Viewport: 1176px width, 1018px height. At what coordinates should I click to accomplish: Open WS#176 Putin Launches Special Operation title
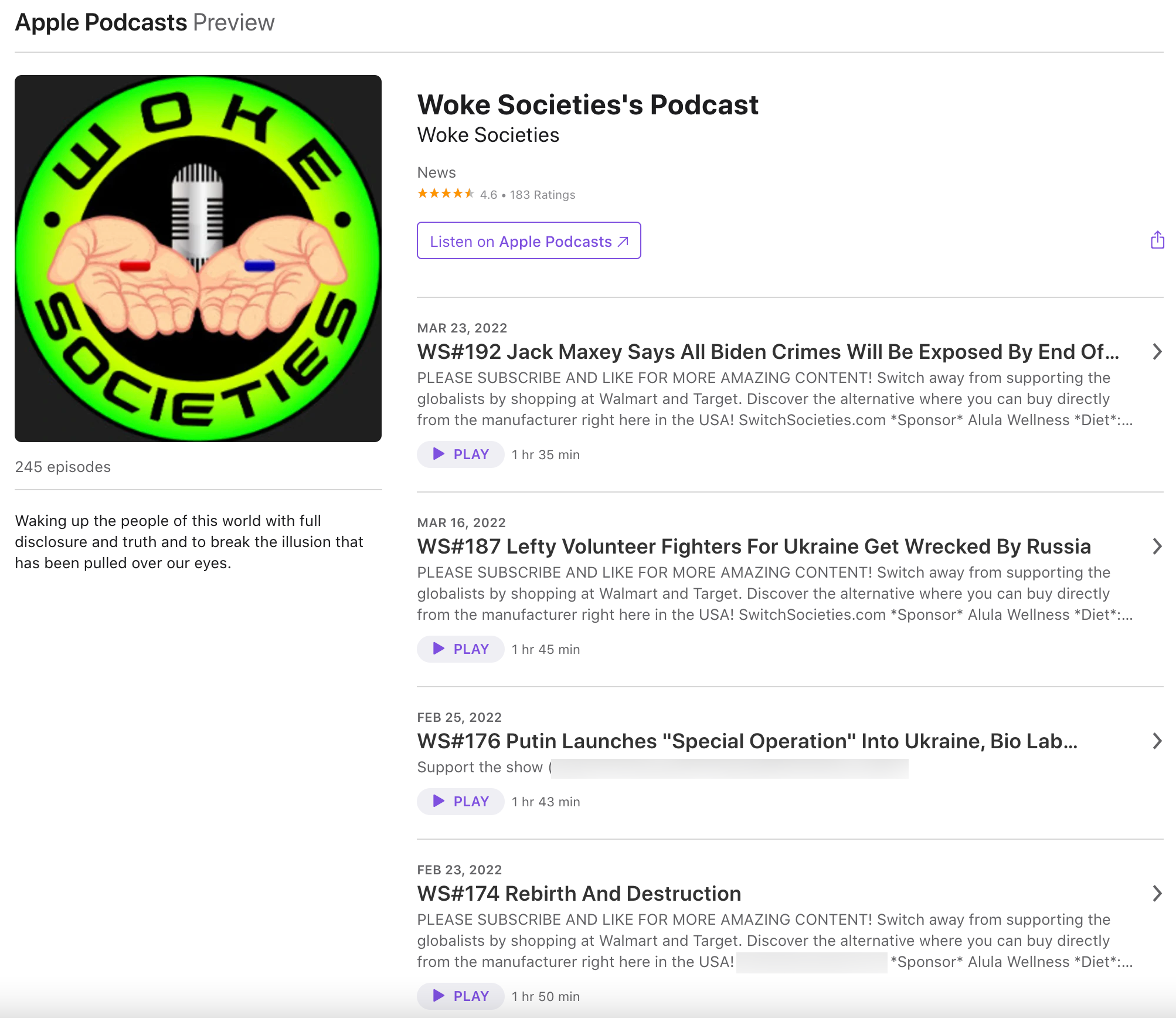[x=747, y=741]
